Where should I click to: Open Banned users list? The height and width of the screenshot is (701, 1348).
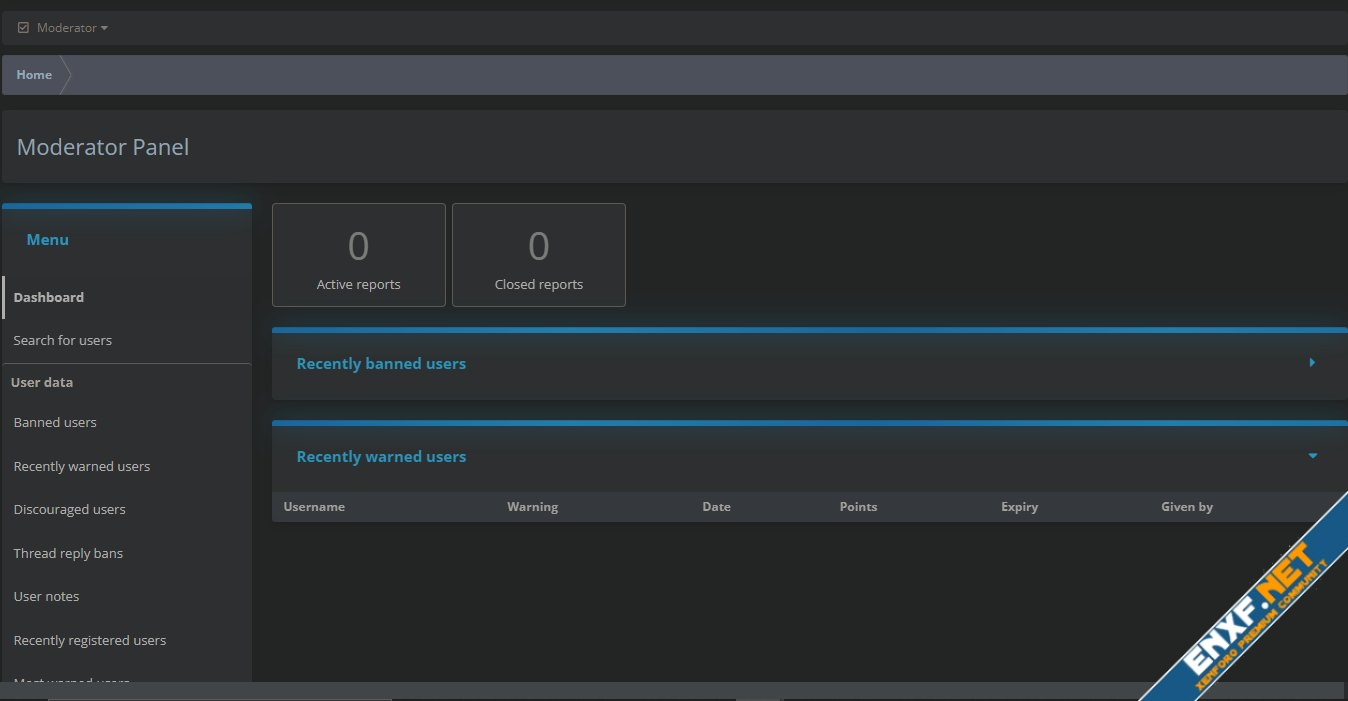(55, 422)
